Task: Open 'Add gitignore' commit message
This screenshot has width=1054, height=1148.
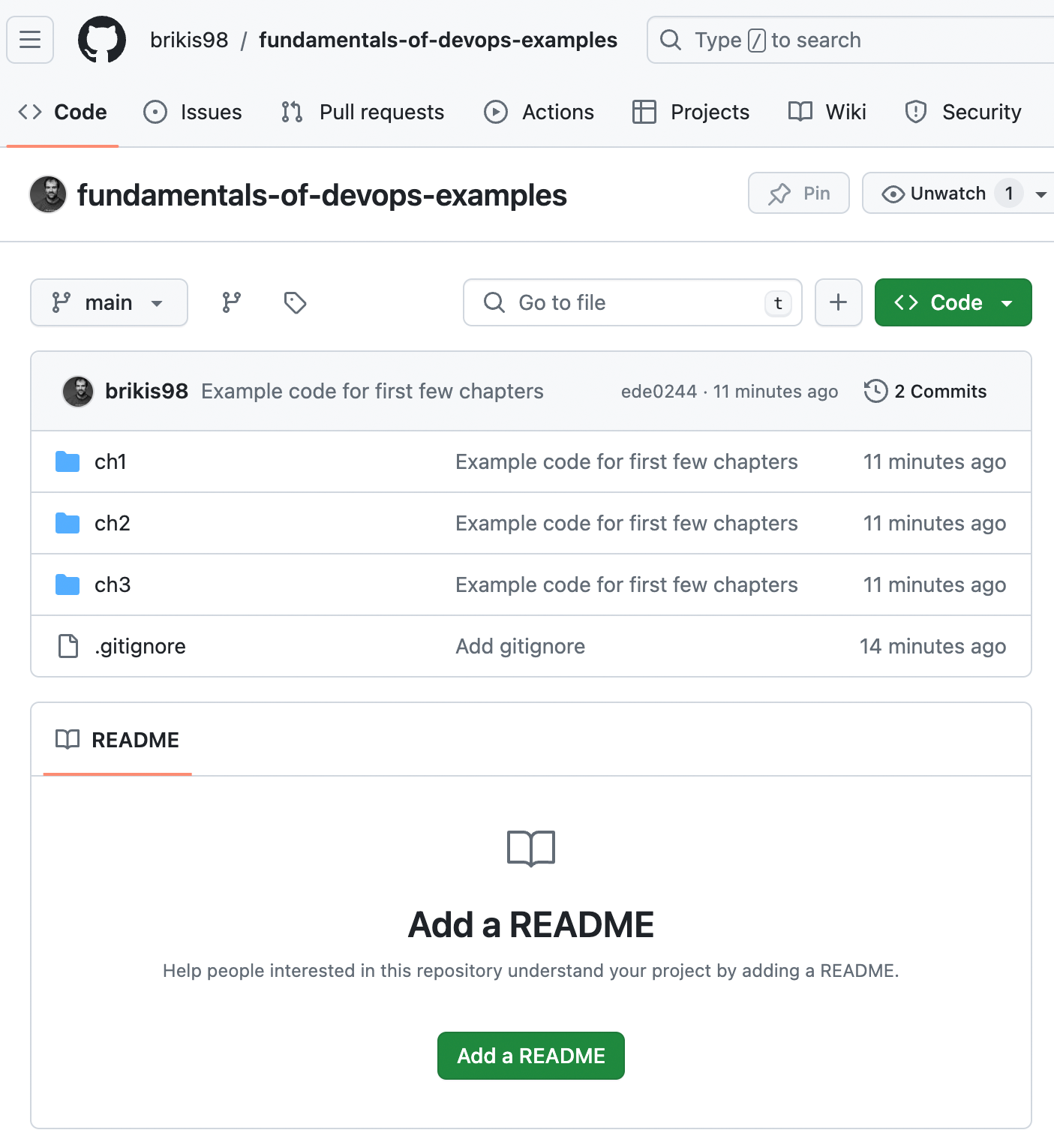Action: (x=521, y=646)
